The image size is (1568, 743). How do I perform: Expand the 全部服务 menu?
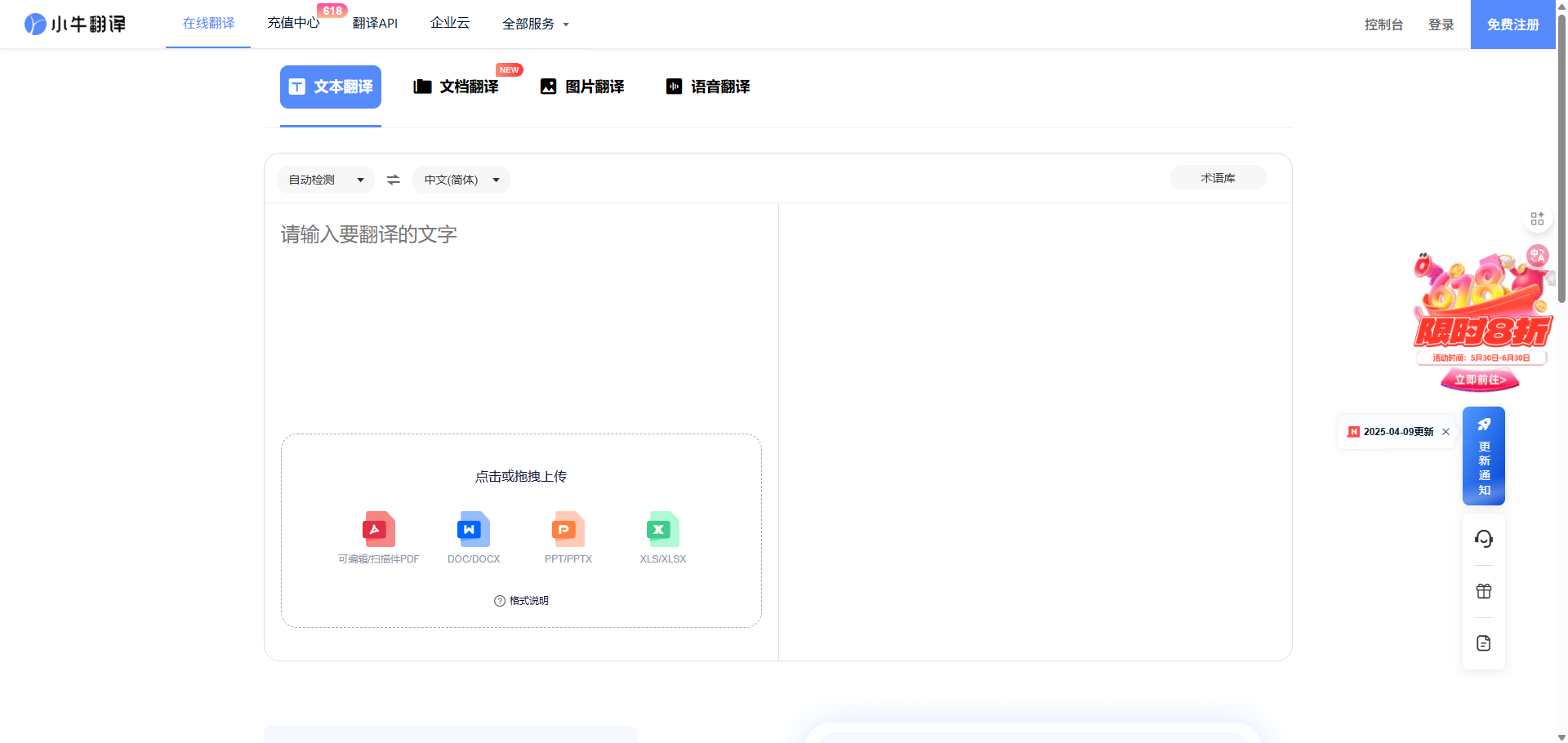535,24
